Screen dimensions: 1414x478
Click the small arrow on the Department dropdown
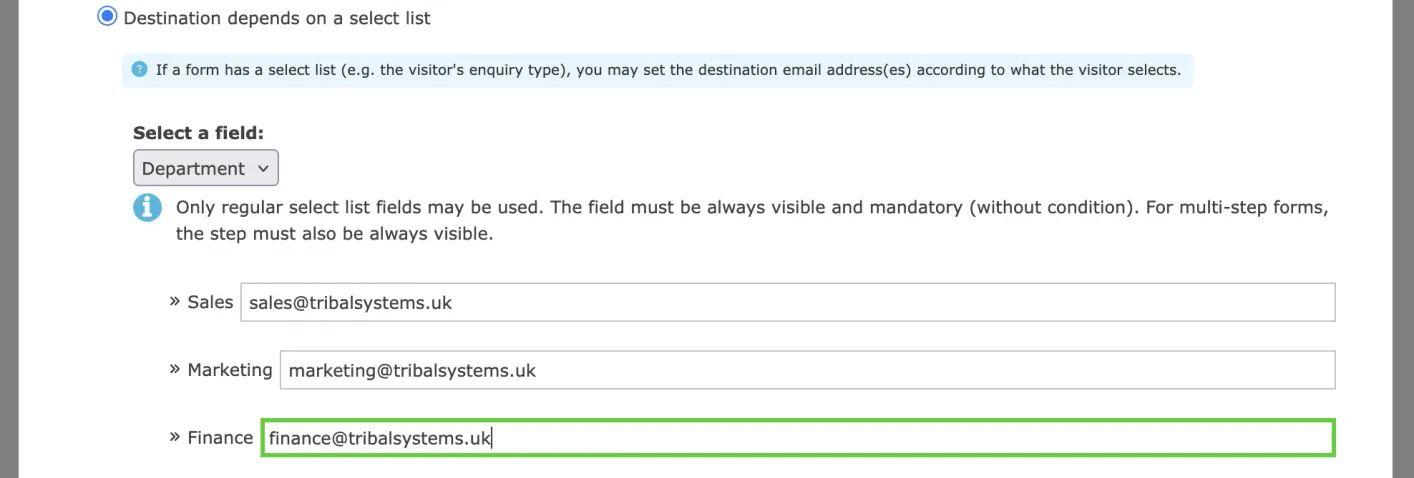coord(263,168)
